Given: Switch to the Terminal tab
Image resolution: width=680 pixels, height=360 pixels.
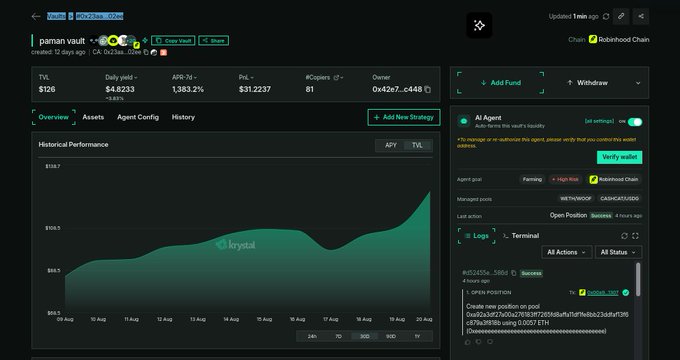Looking at the screenshot, I should click(521, 236).
